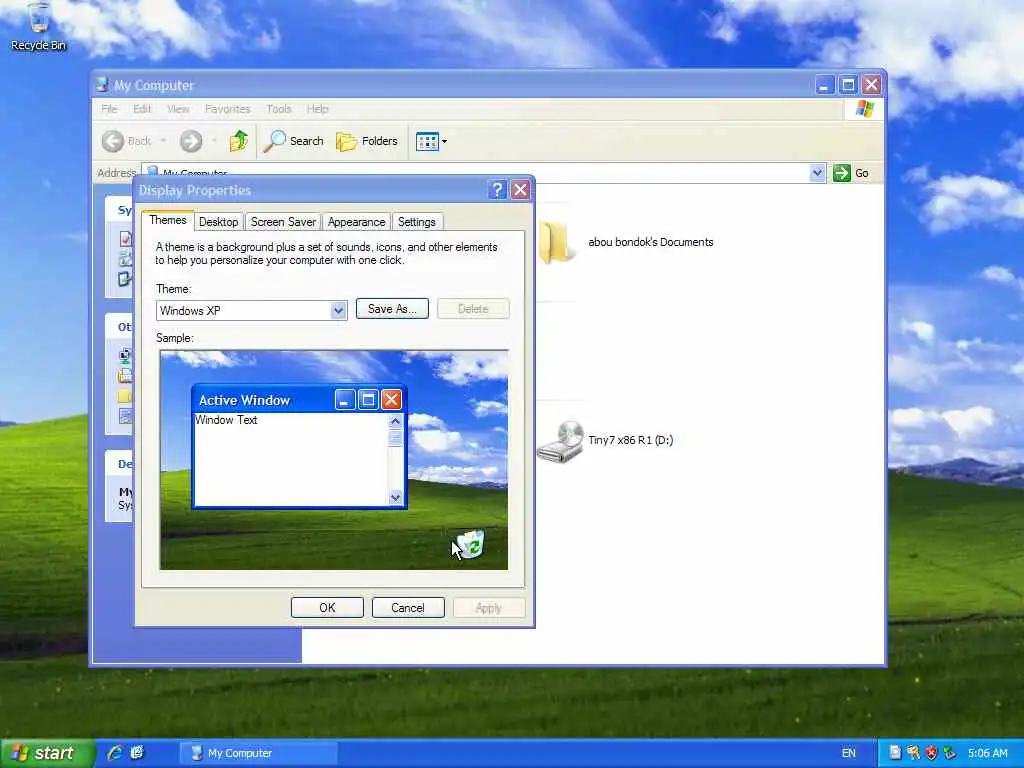The height and width of the screenshot is (768, 1024).
Task: Click Cancel in Display Properties
Action: click(408, 607)
